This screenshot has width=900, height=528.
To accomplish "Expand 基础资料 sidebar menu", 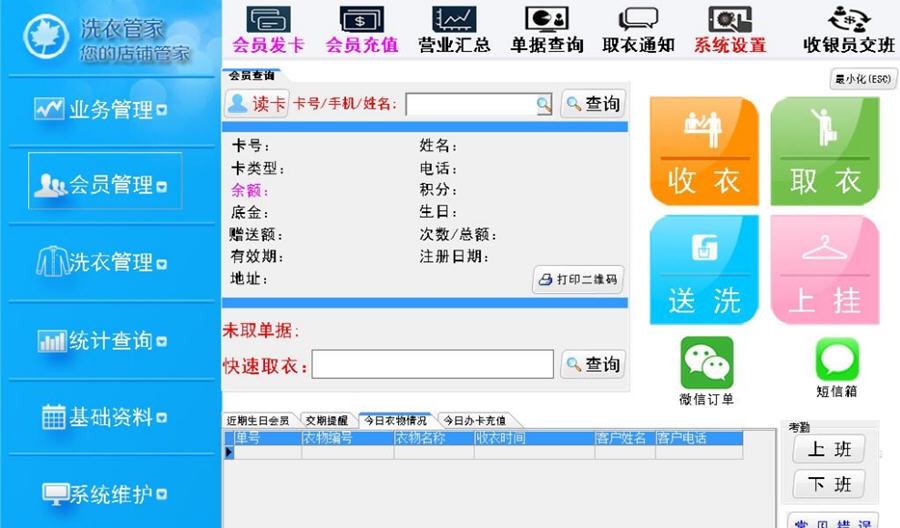I will click(x=104, y=417).
